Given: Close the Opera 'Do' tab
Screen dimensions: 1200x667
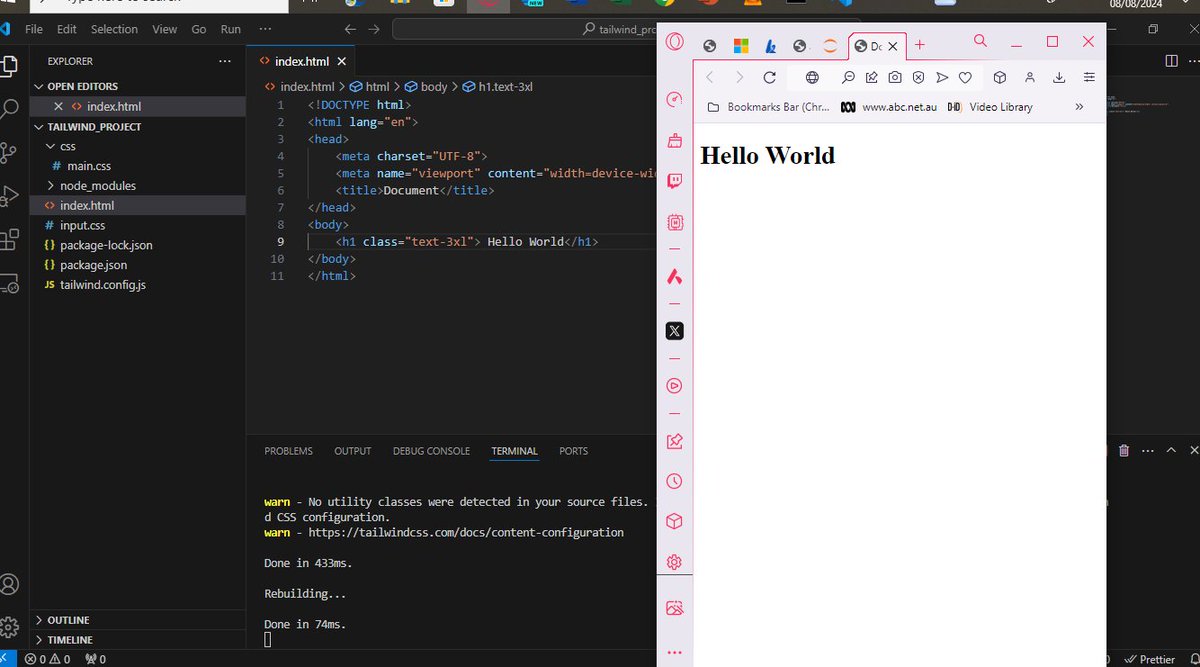Looking at the screenshot, I should tap(893, 46).
